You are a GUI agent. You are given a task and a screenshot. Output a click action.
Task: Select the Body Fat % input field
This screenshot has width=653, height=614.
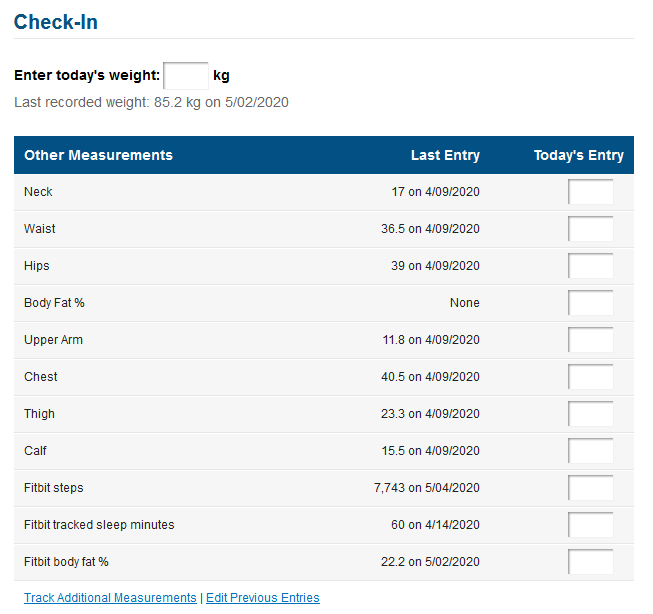(x=591, y=303)
